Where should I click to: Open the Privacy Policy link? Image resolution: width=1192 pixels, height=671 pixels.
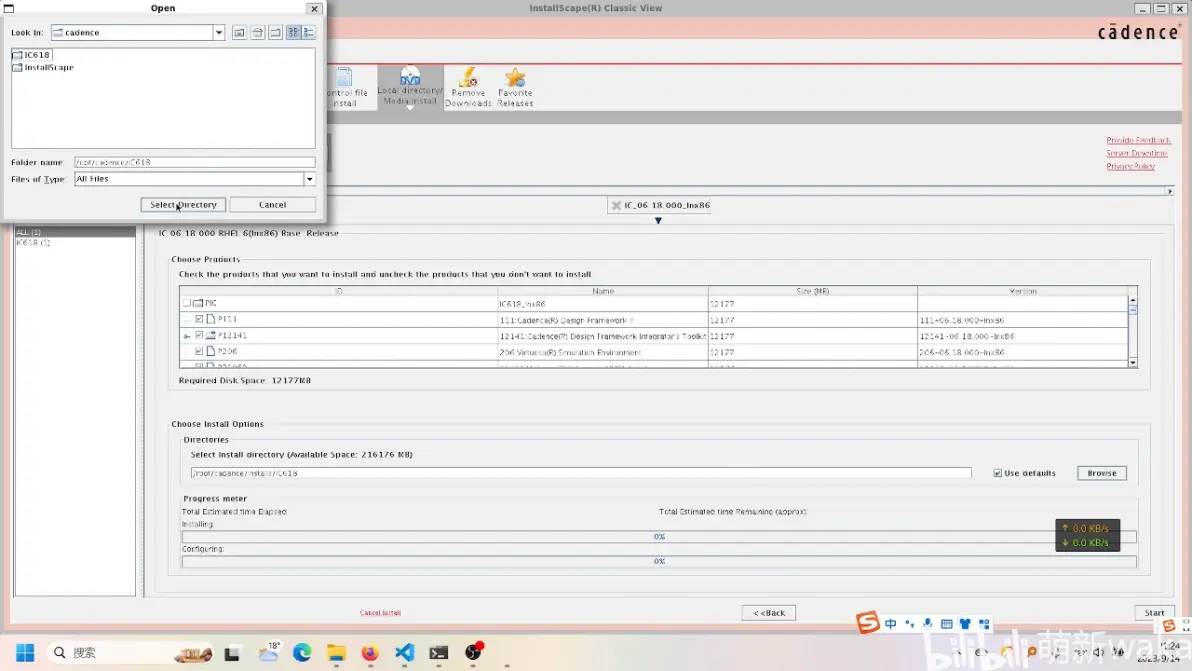1130,166
